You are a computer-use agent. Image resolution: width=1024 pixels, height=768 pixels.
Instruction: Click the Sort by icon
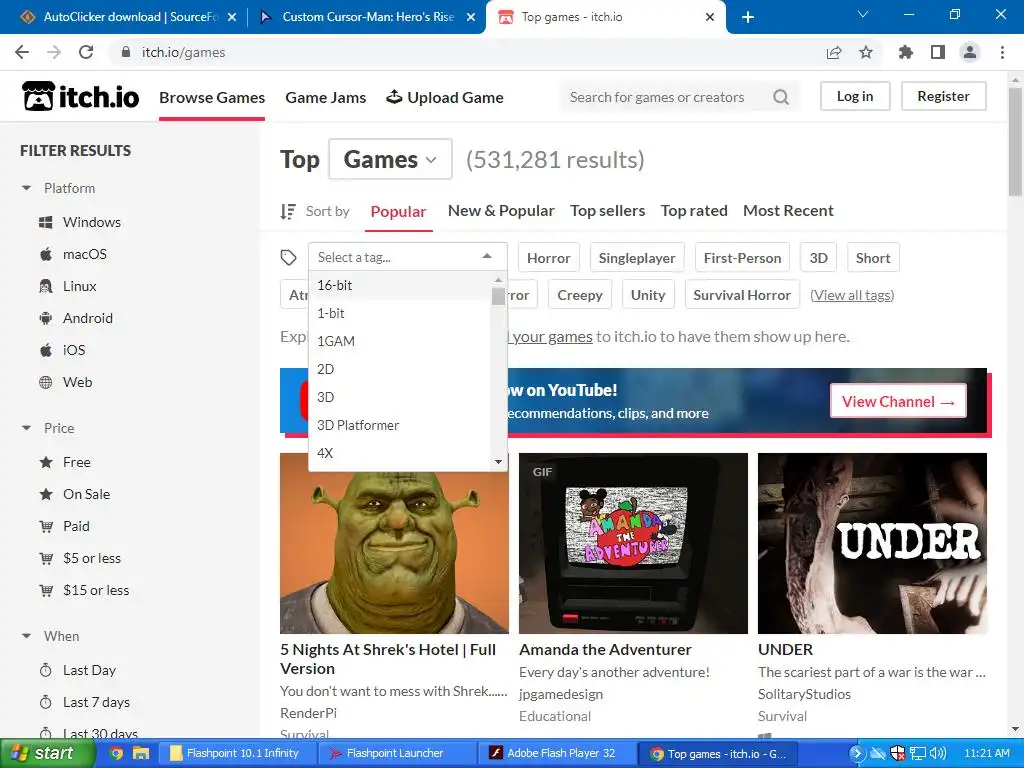tap(288, 211)
